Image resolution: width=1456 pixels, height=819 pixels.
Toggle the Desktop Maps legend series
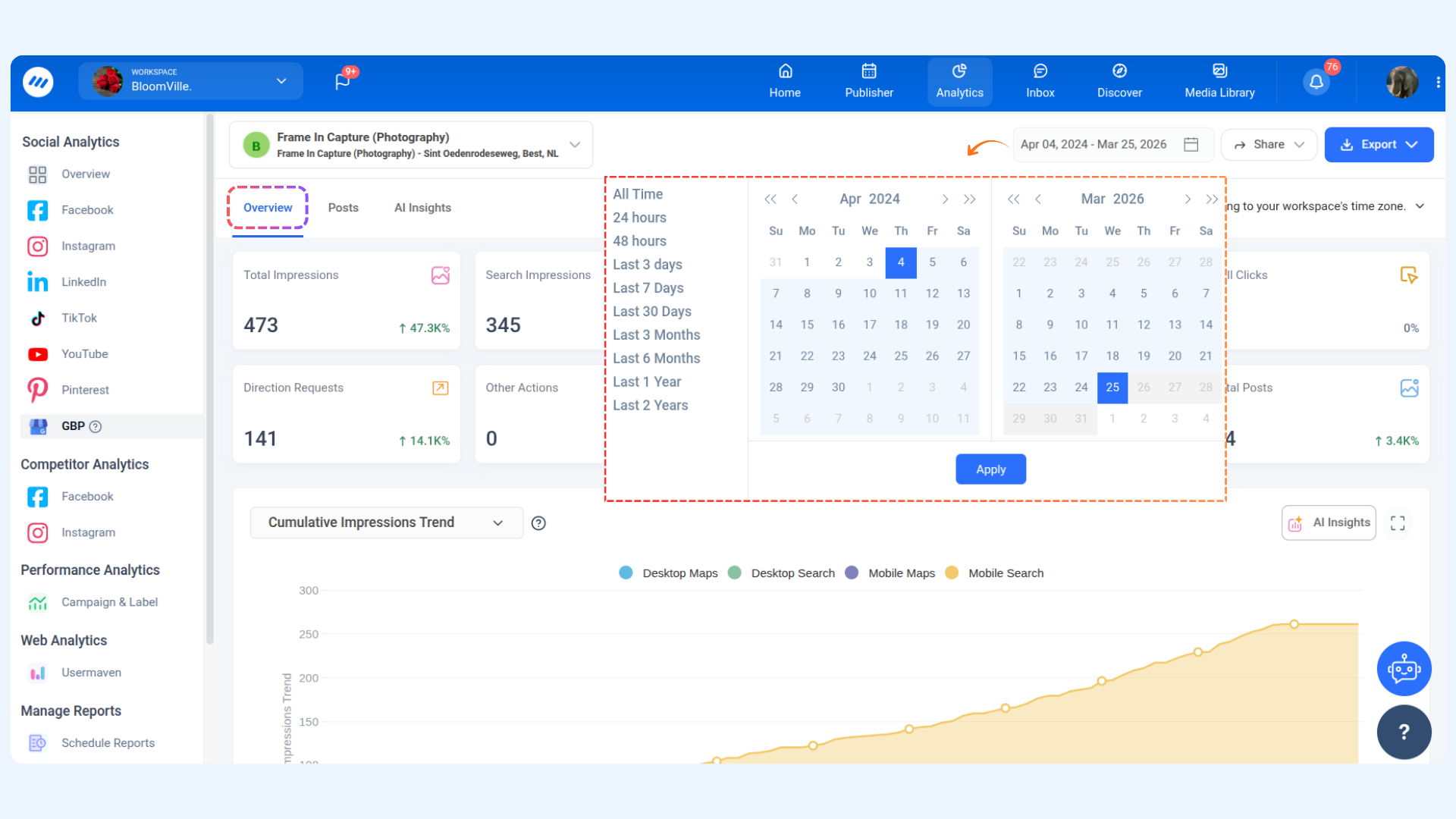tap(679, 573)
